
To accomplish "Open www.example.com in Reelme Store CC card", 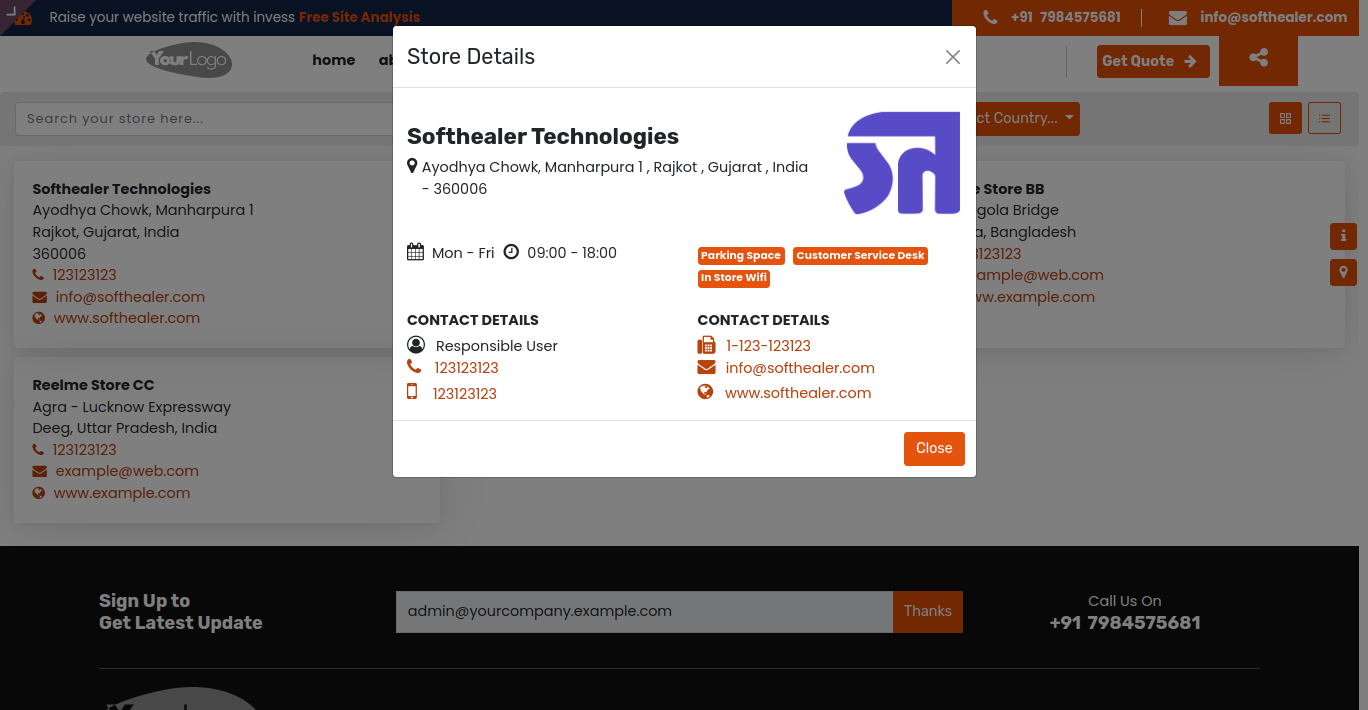I will click(122, 493).
